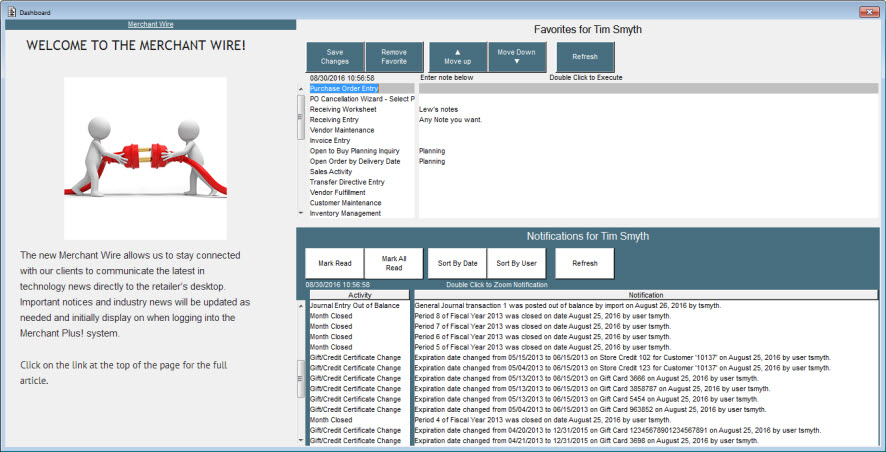886x452 pixels.
Task: Select Customer Maintenance favorite
Action: point(345,203)
